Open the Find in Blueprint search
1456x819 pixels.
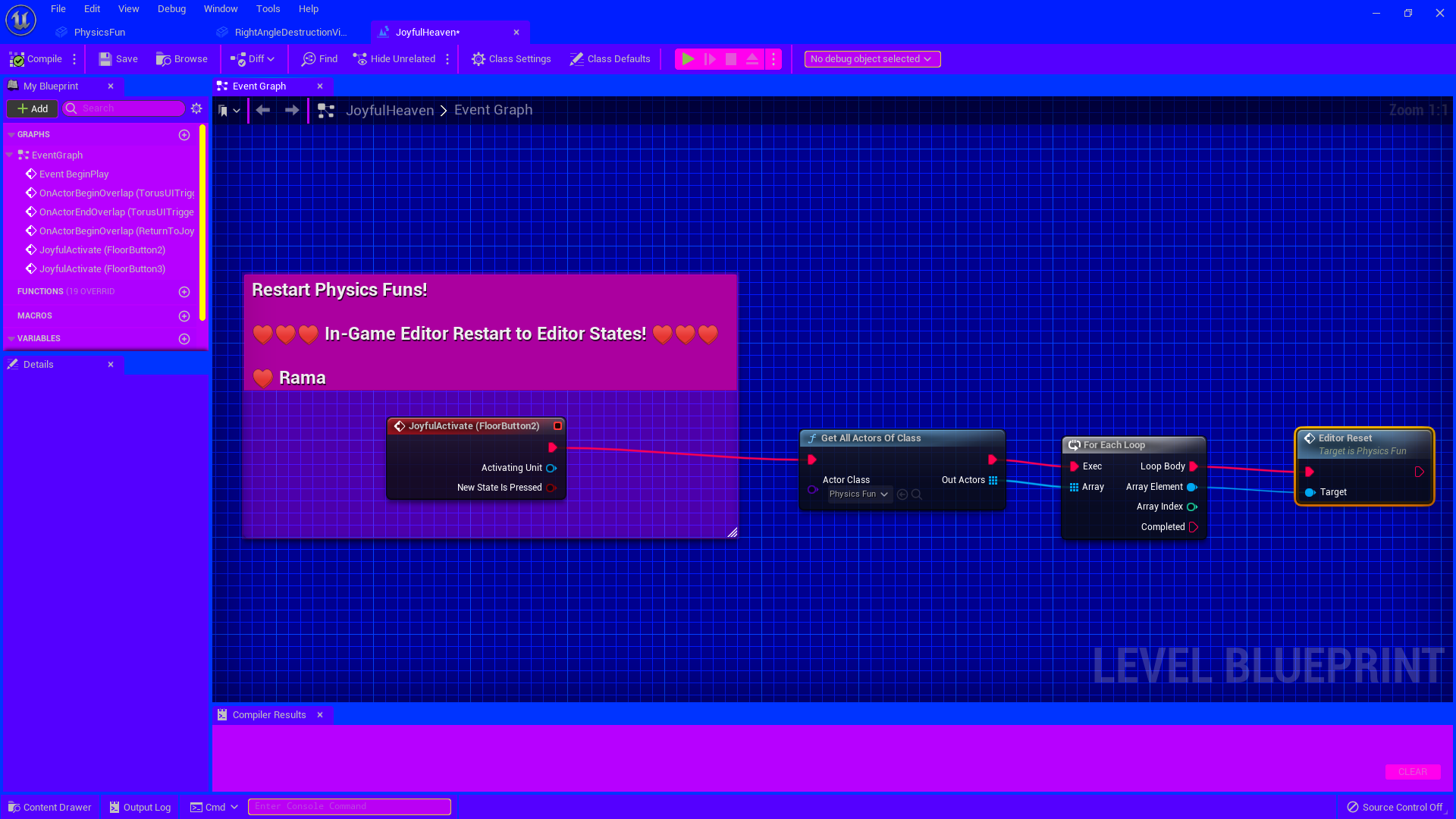pyautogui.click(x=319, y=58)
